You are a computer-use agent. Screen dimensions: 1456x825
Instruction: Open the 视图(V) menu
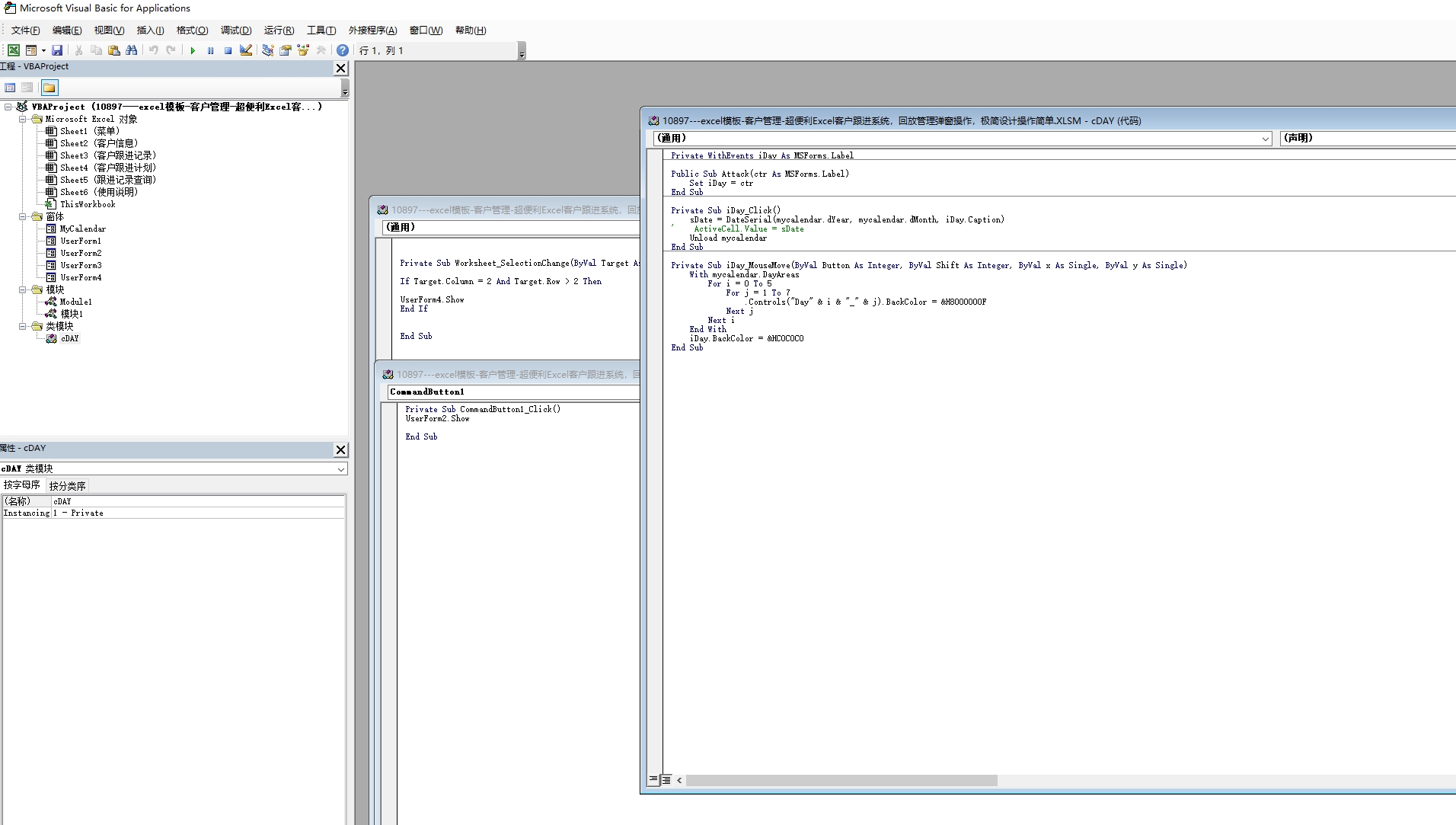109,30
